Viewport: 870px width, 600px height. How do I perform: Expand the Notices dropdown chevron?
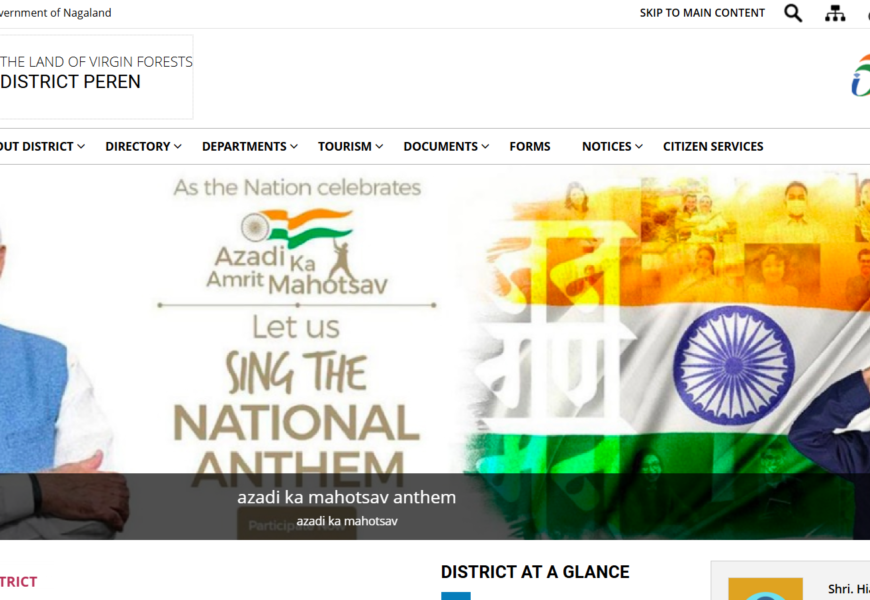(x=639, y=147)
